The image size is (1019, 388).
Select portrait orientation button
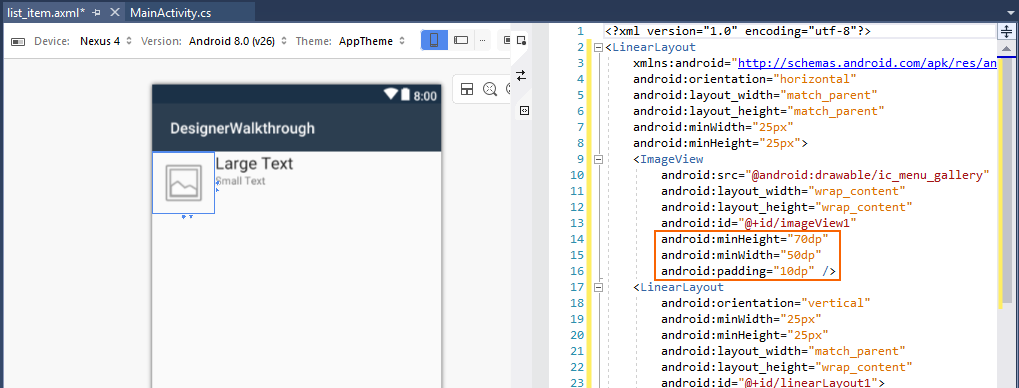434,40
